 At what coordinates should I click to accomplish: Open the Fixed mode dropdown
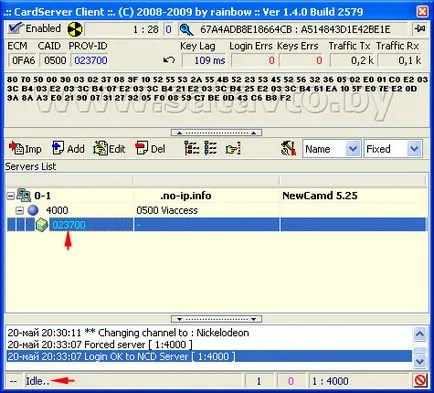pos(414,149)
